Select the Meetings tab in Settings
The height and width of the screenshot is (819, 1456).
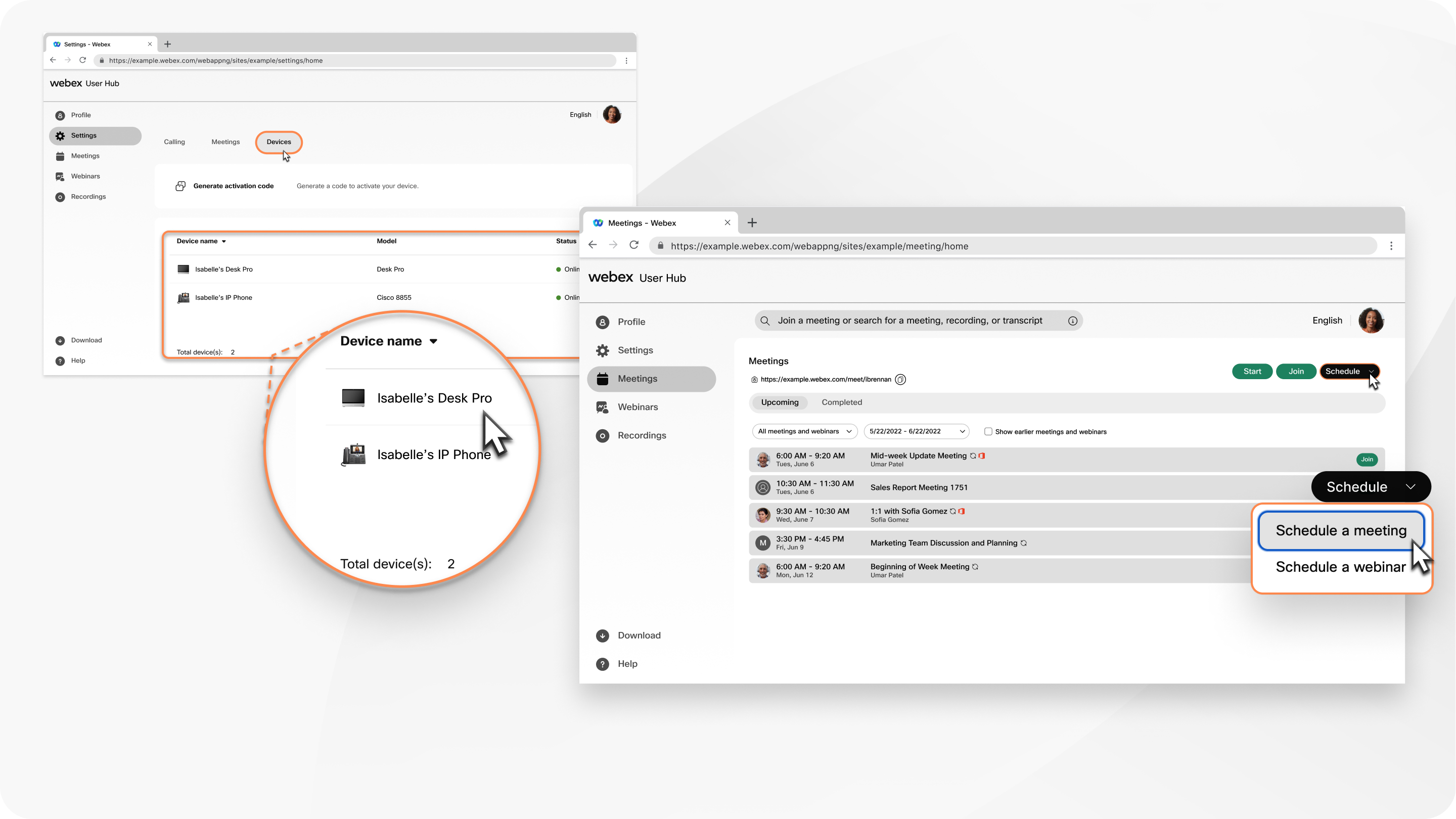[x=225, y=141]
